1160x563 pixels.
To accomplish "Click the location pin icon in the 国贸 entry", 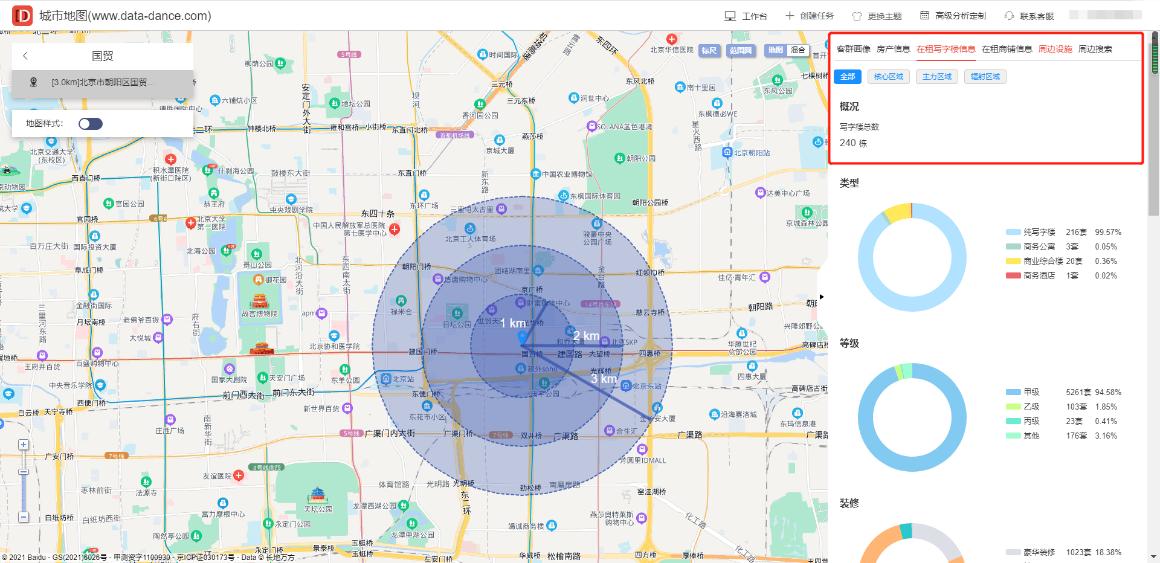I will [34, 82].
